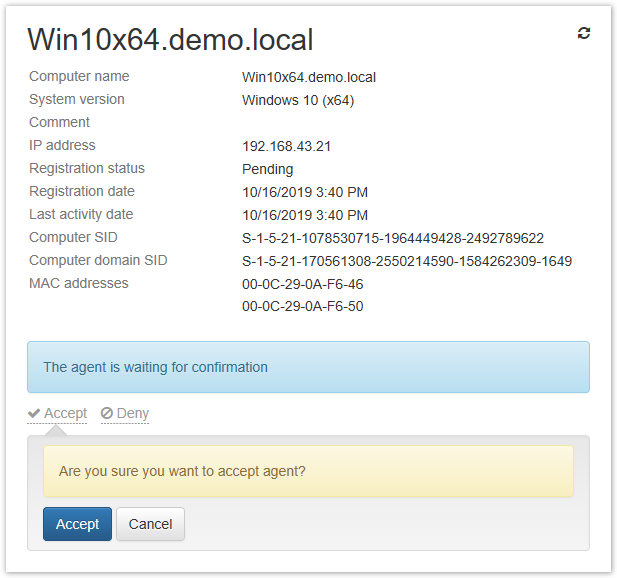Select the Pending registration status value
Viewport: 617px width, 578px height.
(x=267, y=169)
